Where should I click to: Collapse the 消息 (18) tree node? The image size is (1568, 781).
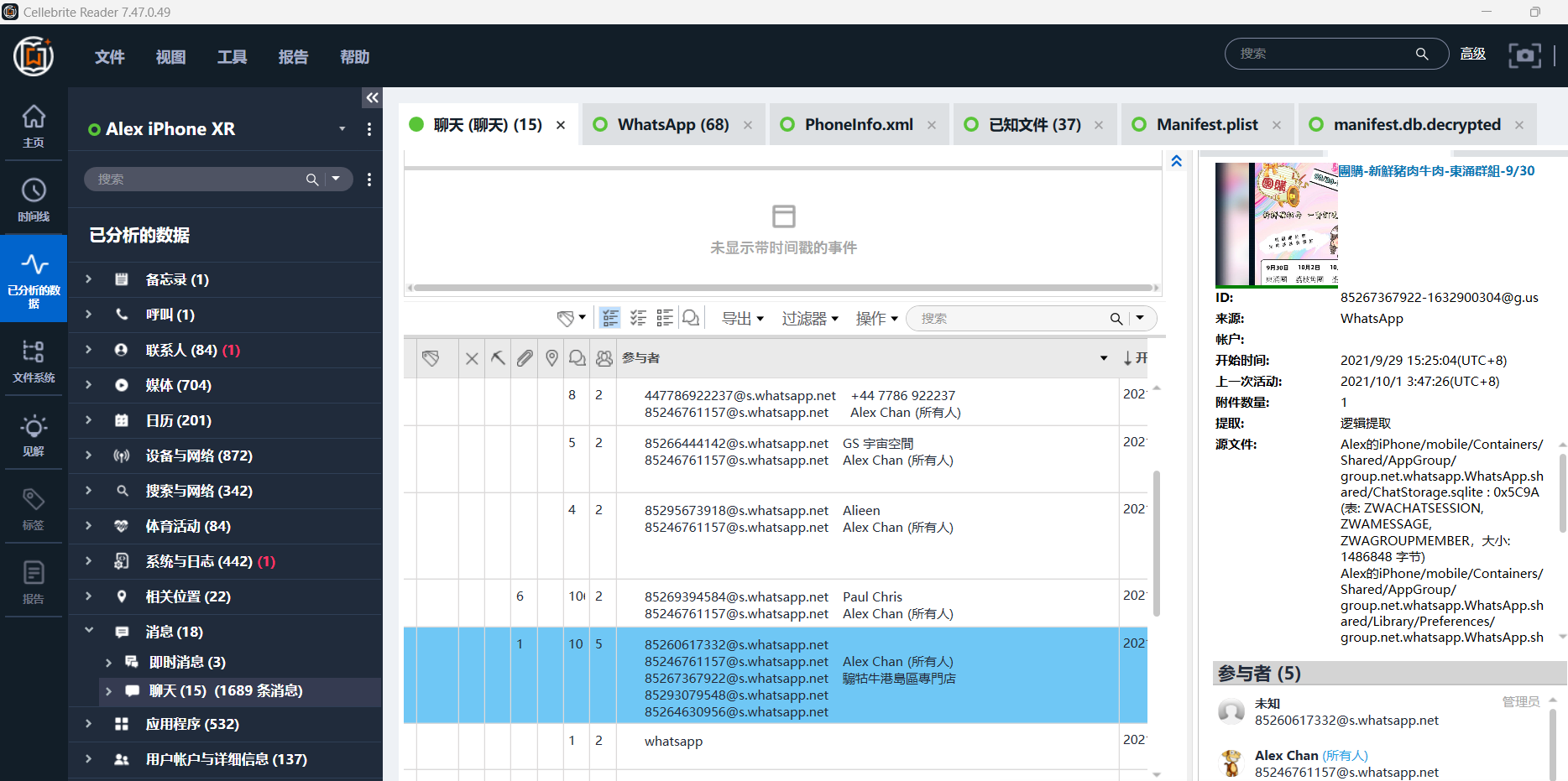point(88,631)
